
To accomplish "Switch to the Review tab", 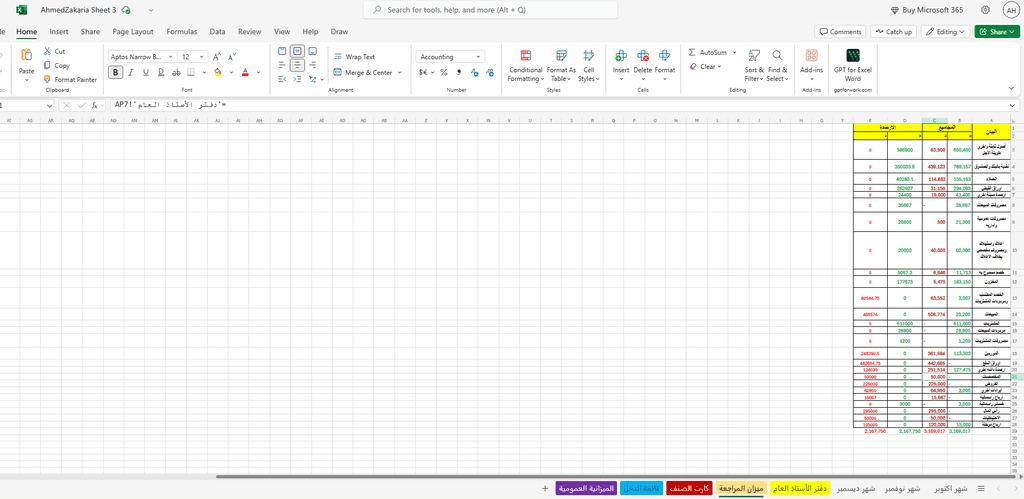I will click(x=249, y=31).
